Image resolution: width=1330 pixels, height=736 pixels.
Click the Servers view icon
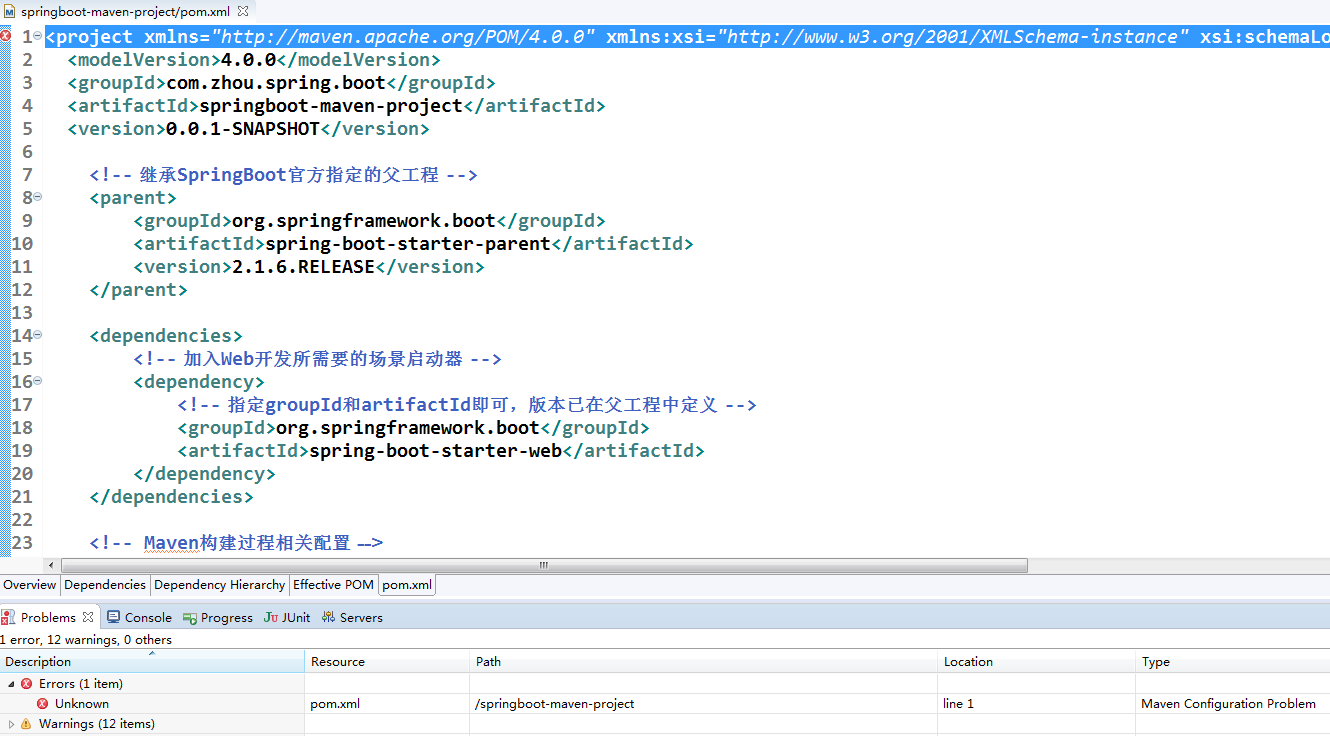[328, 617]
